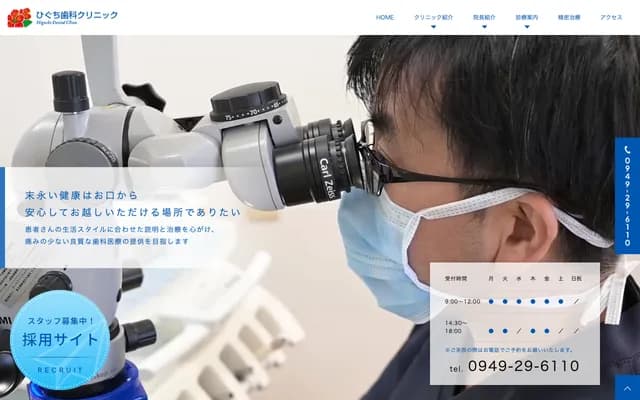
Task: Click the Saturday morning availability dot
Action: tap(561, 301)
